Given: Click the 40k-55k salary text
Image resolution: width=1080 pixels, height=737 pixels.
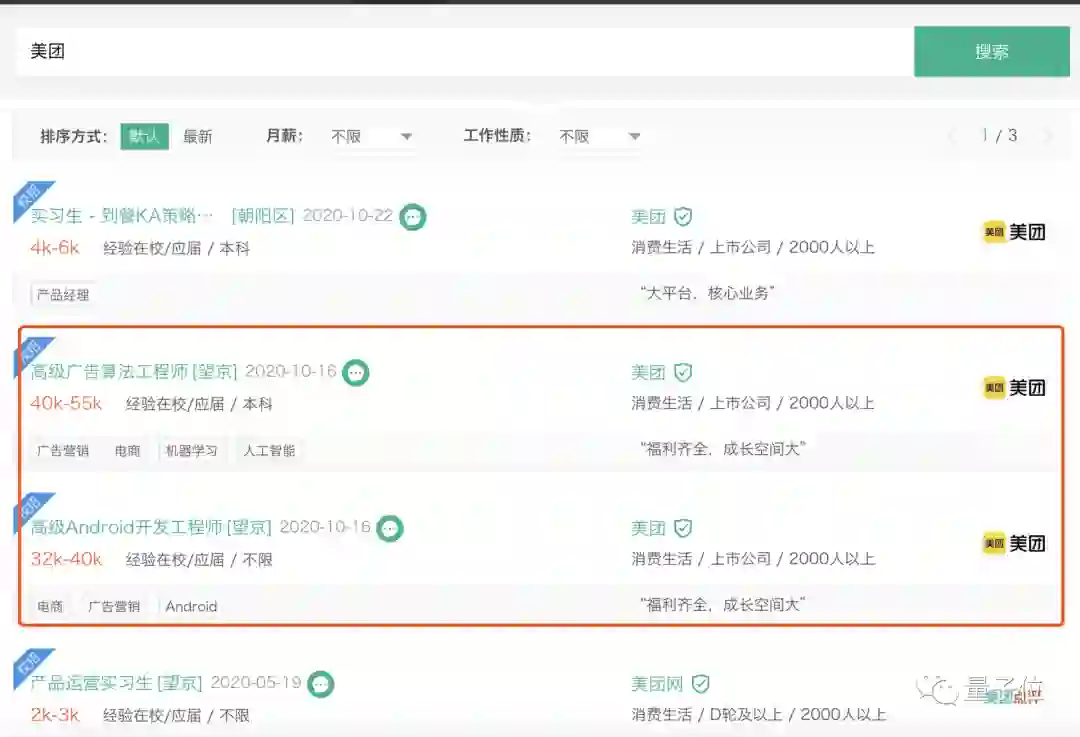Looking at the screenshot, I should 66,403.
